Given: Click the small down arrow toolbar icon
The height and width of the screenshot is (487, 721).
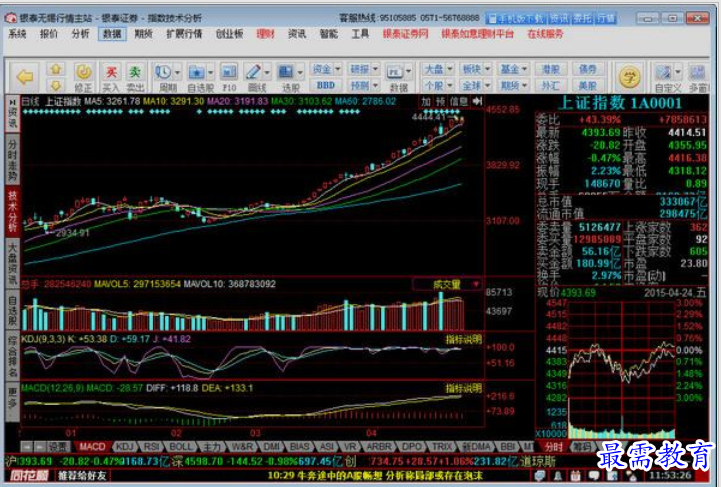Looking at the screenshot, I should (56, 85).
